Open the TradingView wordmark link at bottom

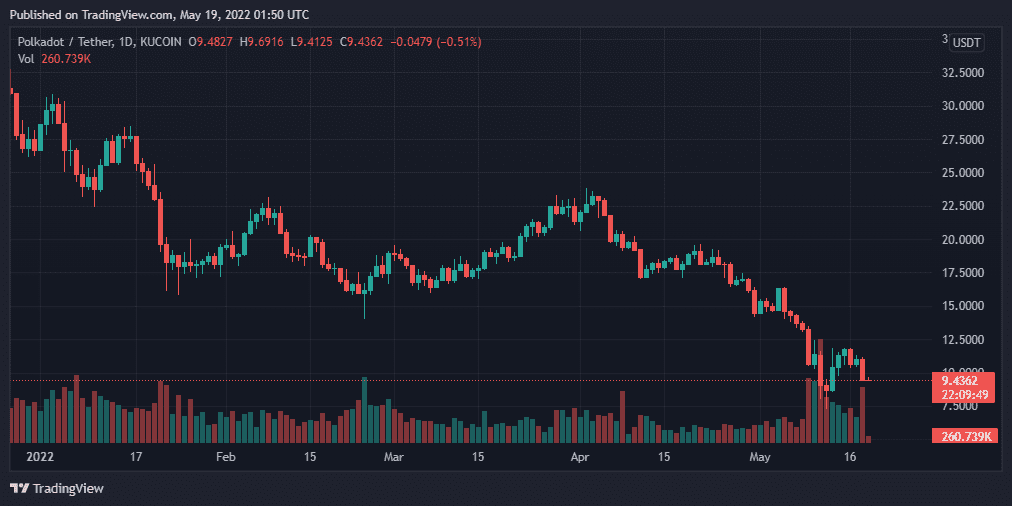tap(68, 488)
